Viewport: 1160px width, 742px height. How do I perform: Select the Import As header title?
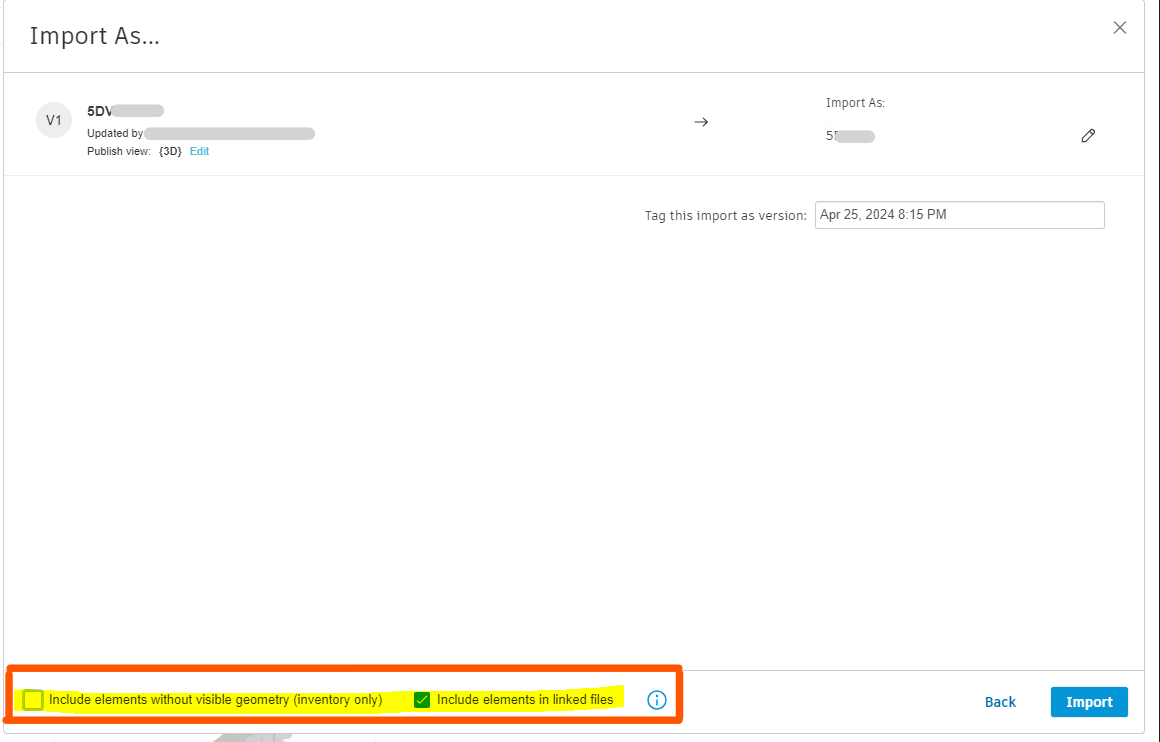coord(95,36)
